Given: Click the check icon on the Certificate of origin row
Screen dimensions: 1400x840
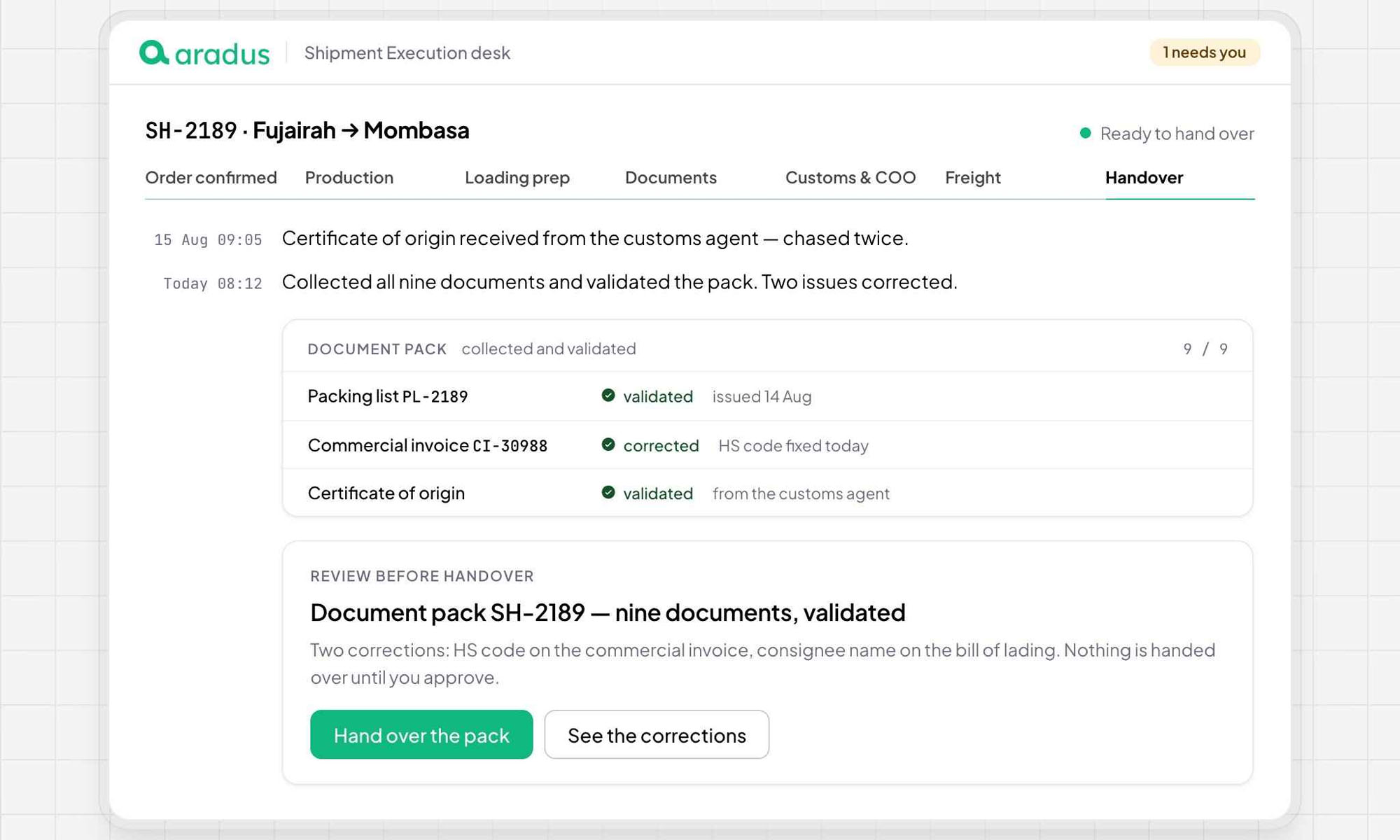Looking at the screenshot, I should click(608, 493).
